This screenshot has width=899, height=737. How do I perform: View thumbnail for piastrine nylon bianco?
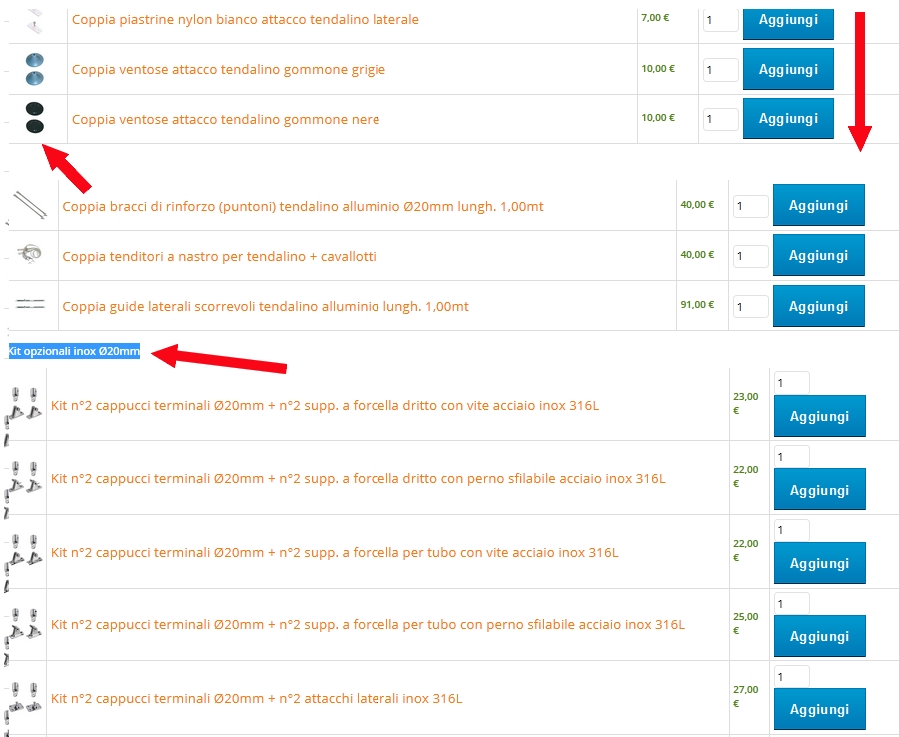click(35, 21)
